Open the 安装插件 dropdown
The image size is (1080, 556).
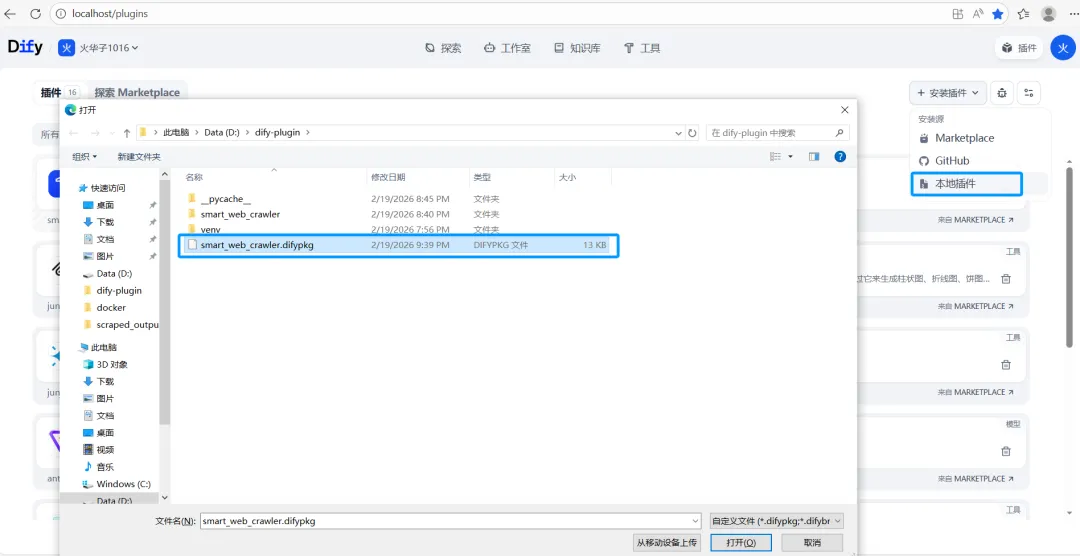[x=948, y=92]
